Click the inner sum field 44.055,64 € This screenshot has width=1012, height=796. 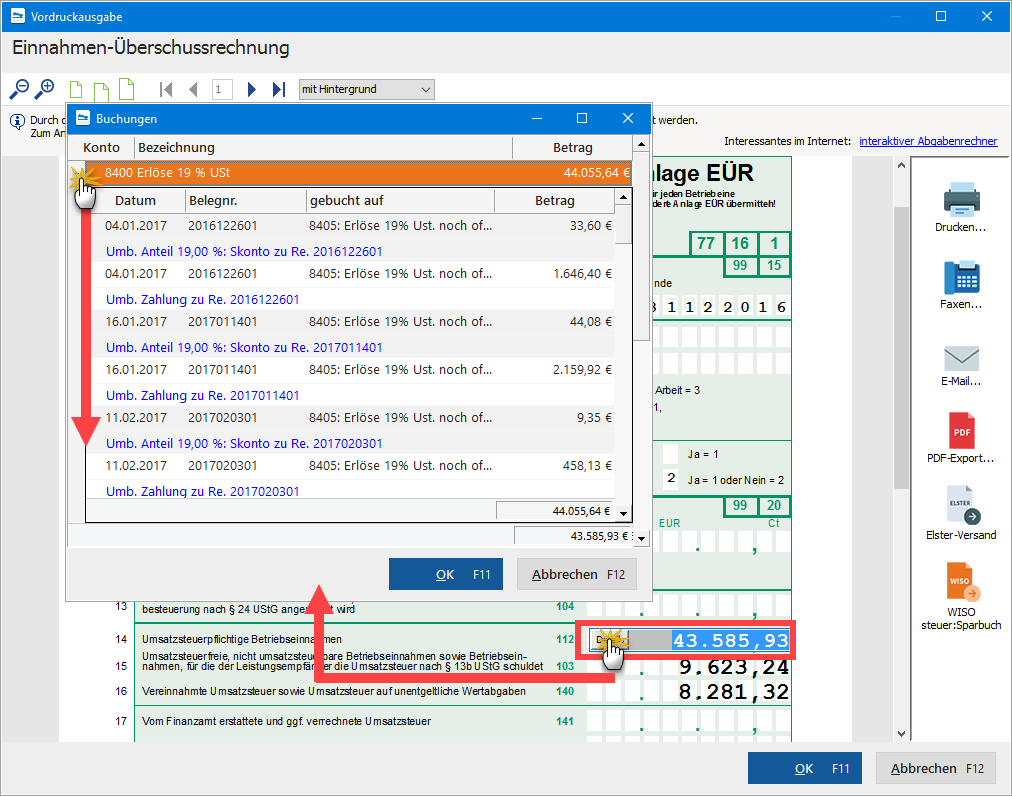tap(556, 511)
